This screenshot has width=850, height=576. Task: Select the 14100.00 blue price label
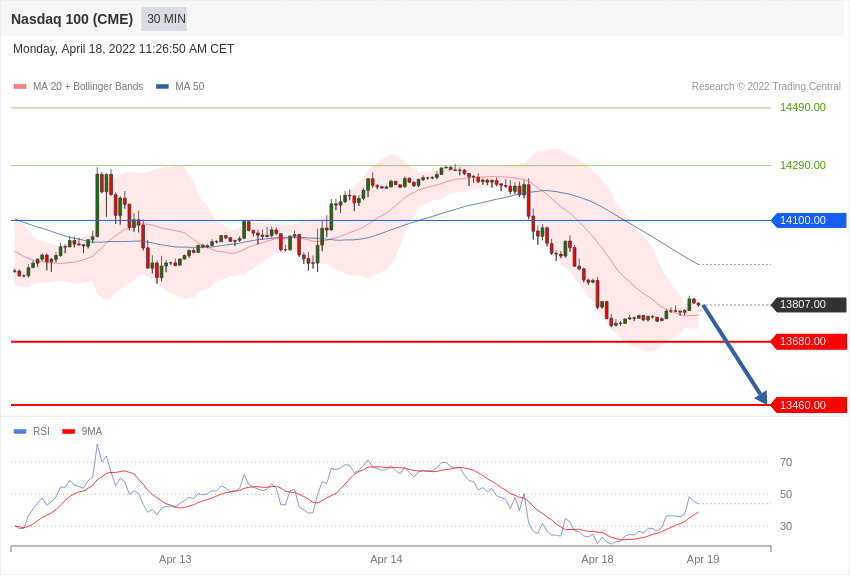click(x=809, y=220)
